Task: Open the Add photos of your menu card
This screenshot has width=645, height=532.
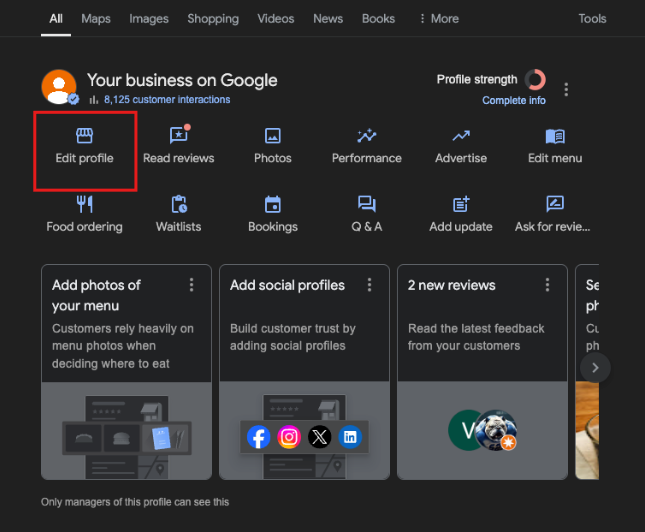Action: click(126, 372)
